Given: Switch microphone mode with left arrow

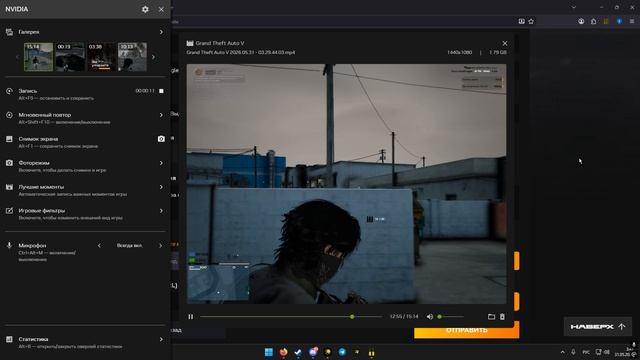Looking at the screenshot, I should click(99, 245).
